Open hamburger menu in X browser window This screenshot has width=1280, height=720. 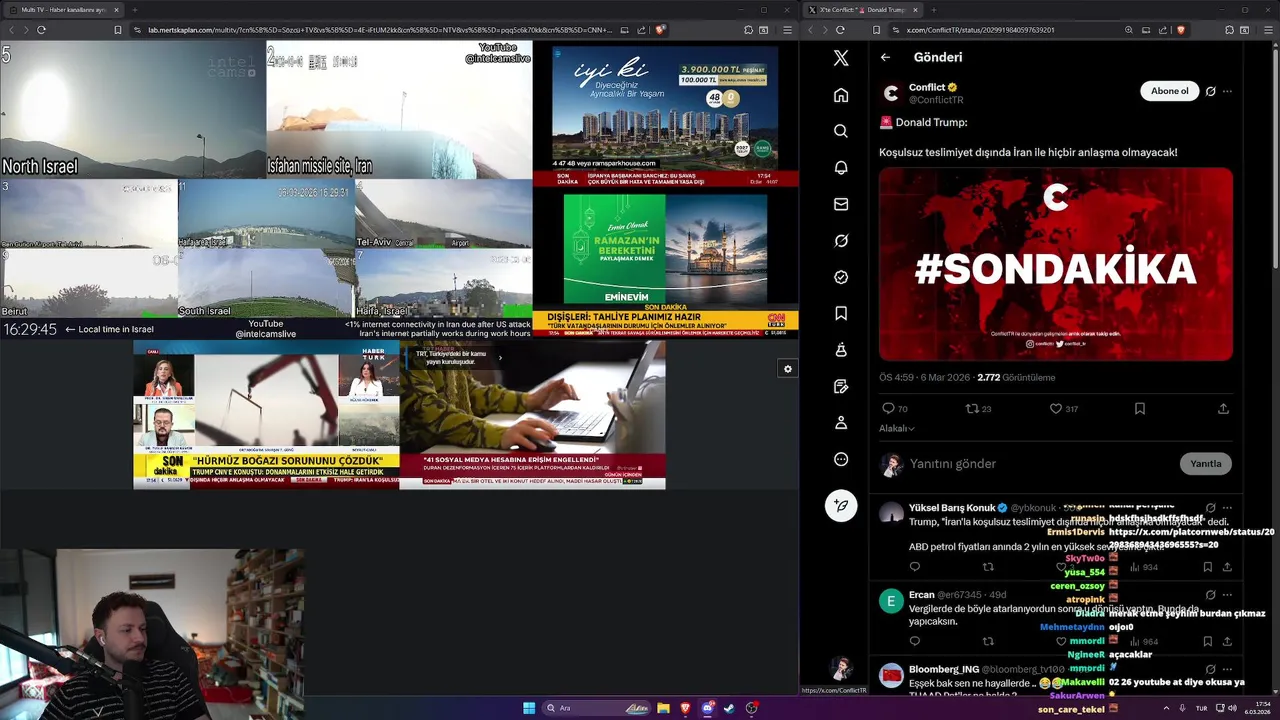click(x=1270, y=30)
